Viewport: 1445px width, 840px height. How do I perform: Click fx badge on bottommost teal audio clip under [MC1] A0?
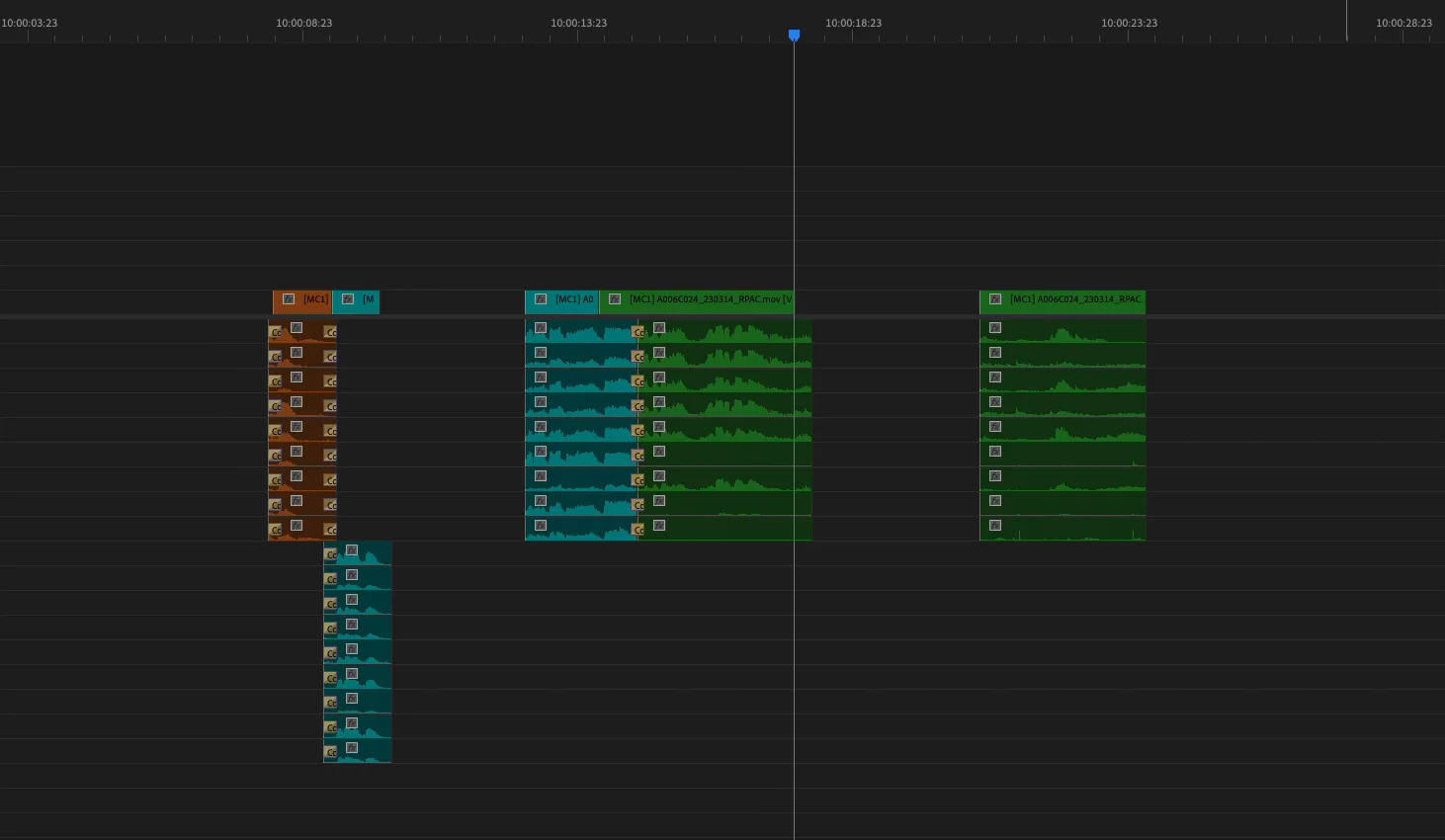click(x=541, y=526)
